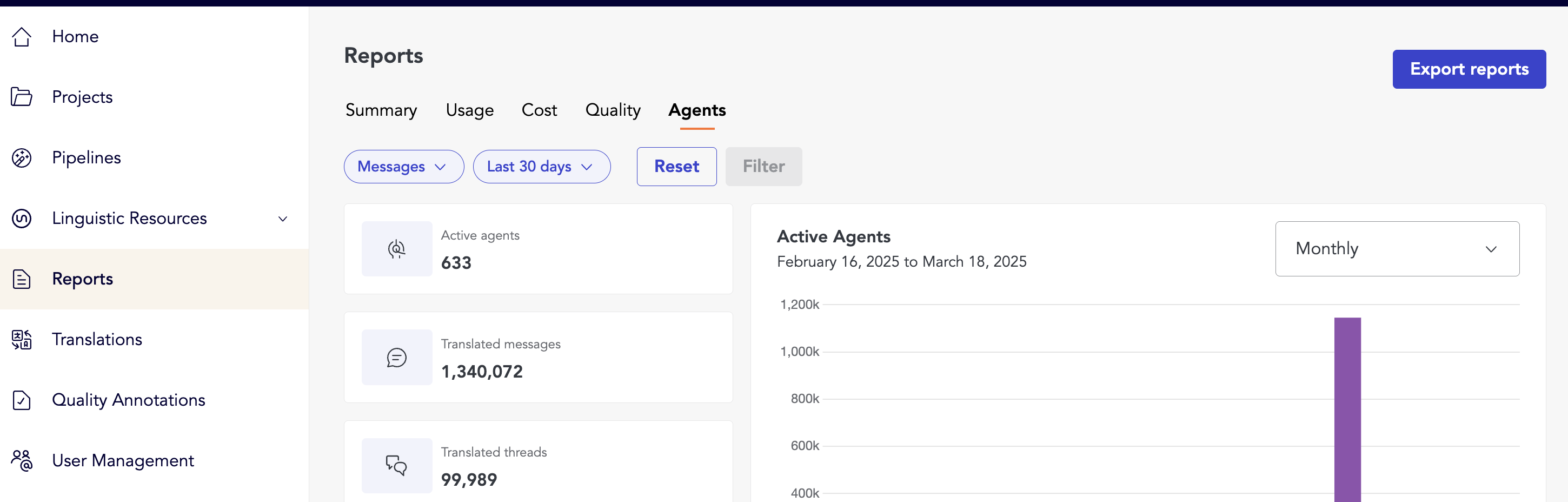Click the Projects folder icon
Image resolution: width=1568 pixels, height=502 pixels.
click(x=22, y=97)
